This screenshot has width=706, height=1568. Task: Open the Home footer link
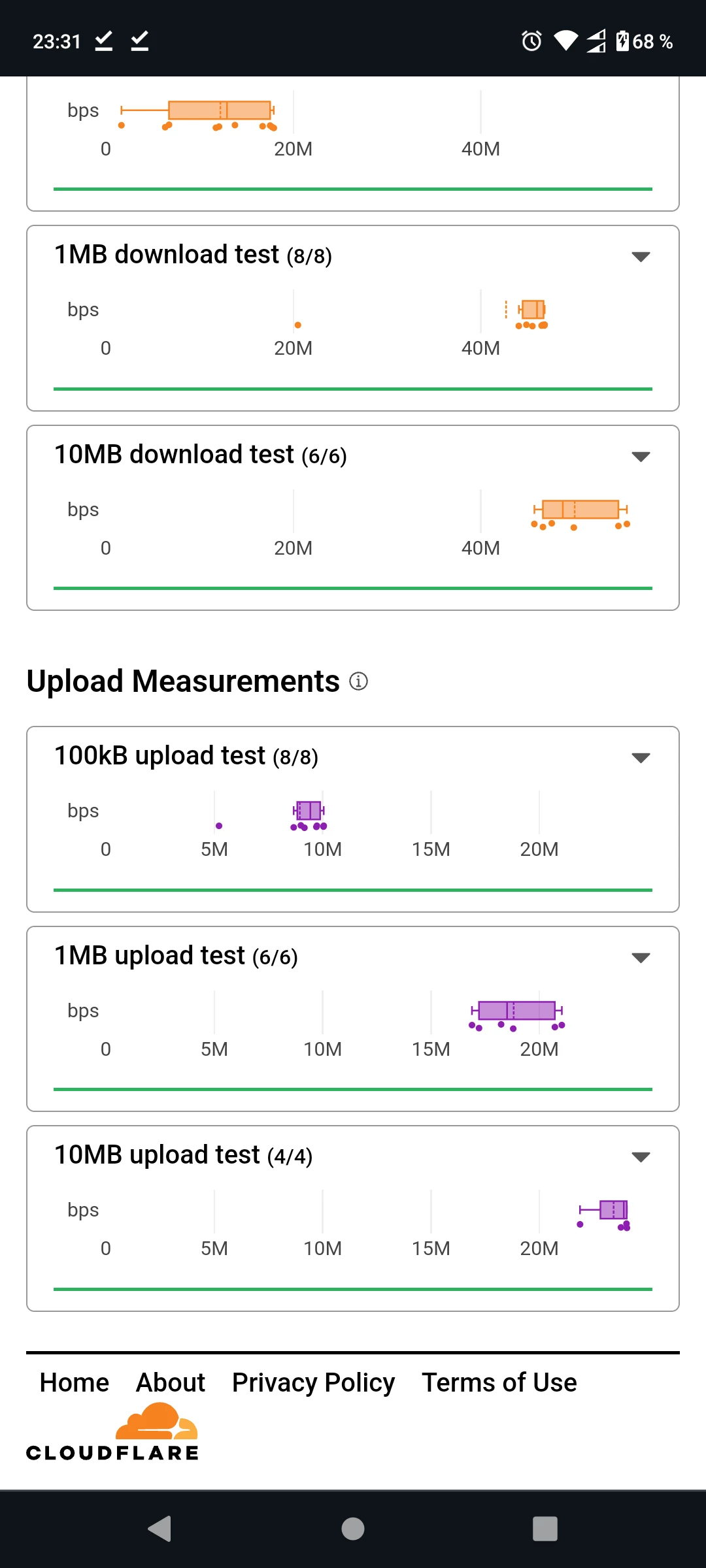pyautogui.click(x=75, y=1382)
